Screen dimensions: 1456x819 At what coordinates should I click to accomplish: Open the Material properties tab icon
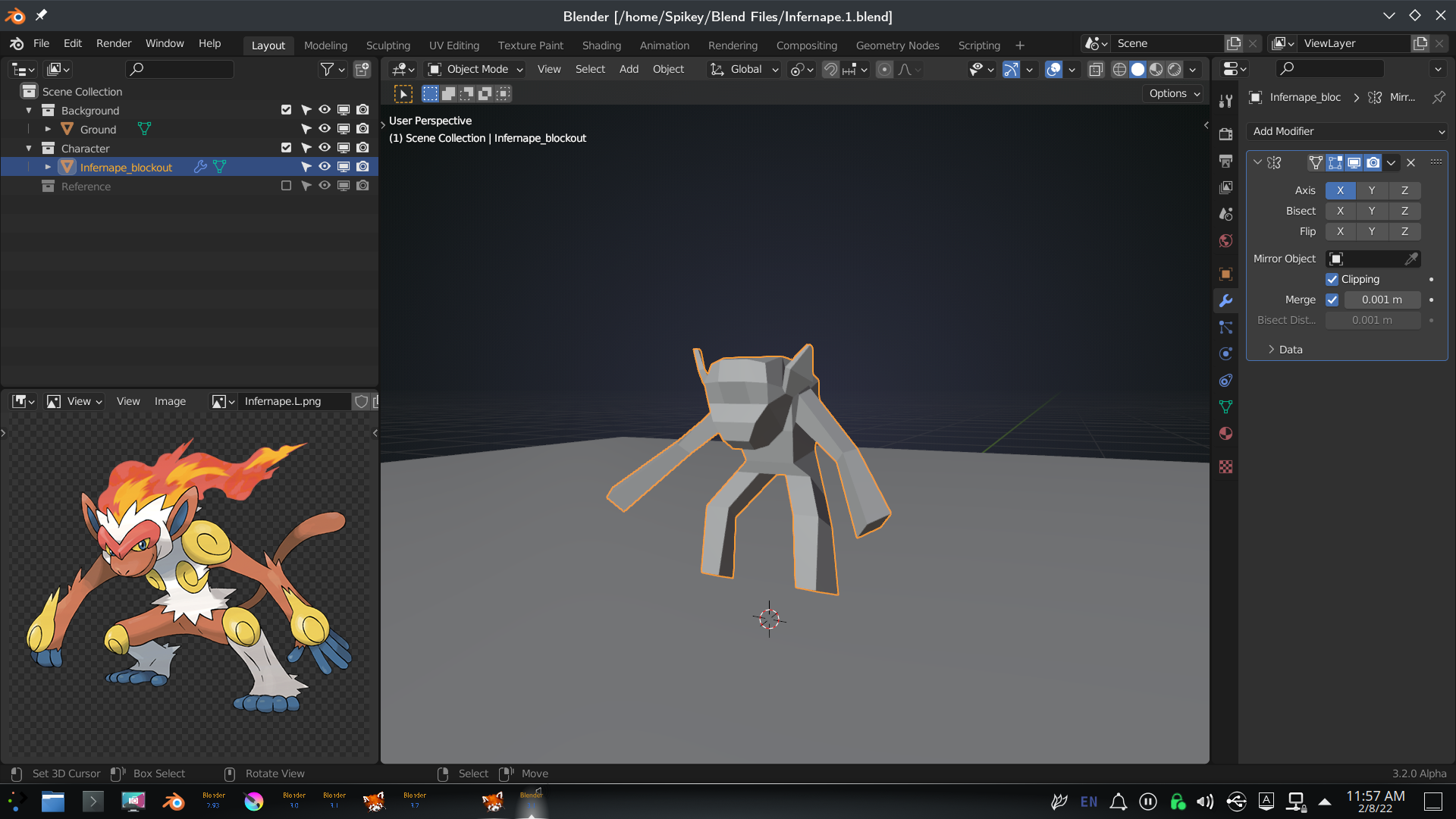1225,434
